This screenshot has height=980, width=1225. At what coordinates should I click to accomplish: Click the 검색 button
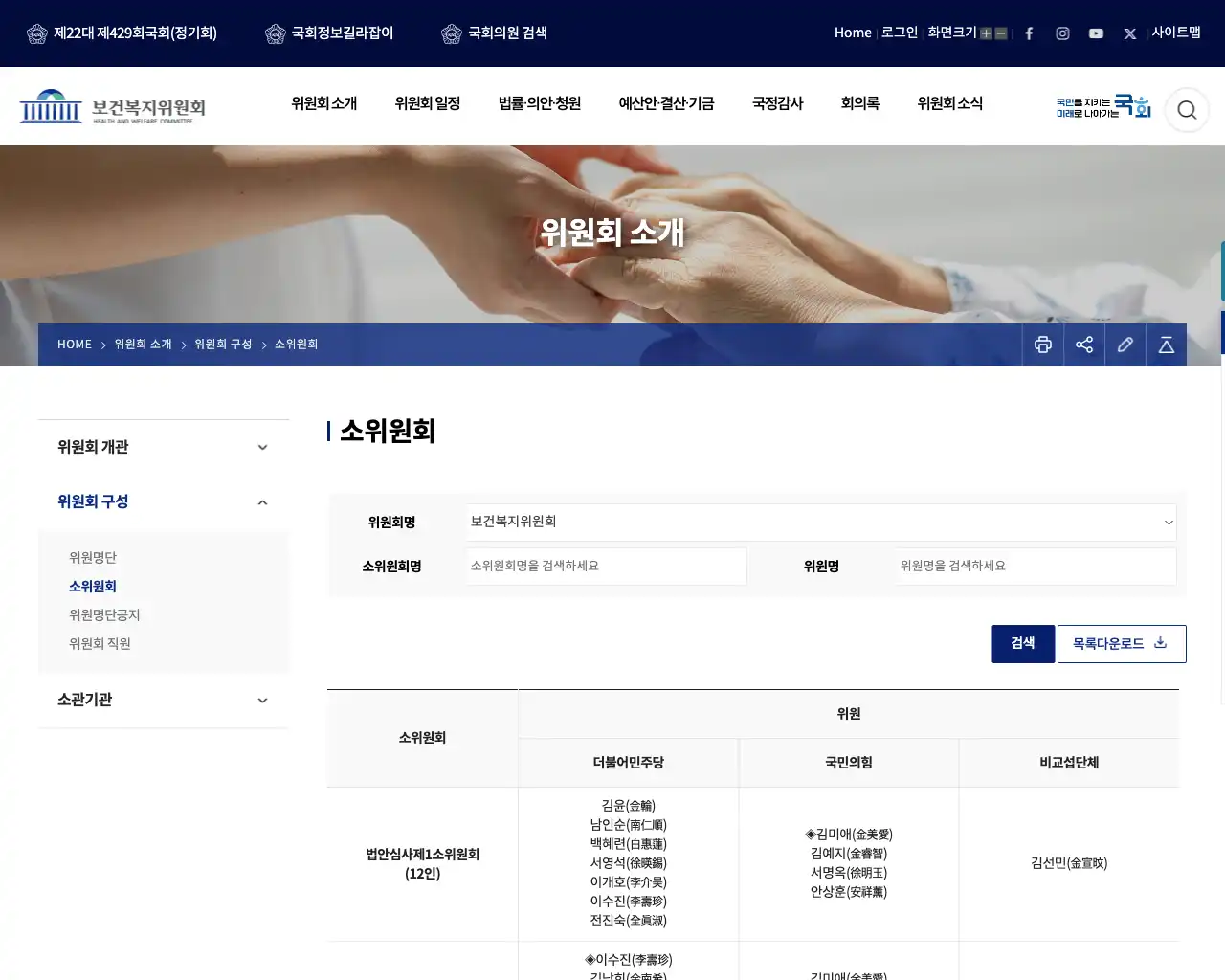[1023, 644]
